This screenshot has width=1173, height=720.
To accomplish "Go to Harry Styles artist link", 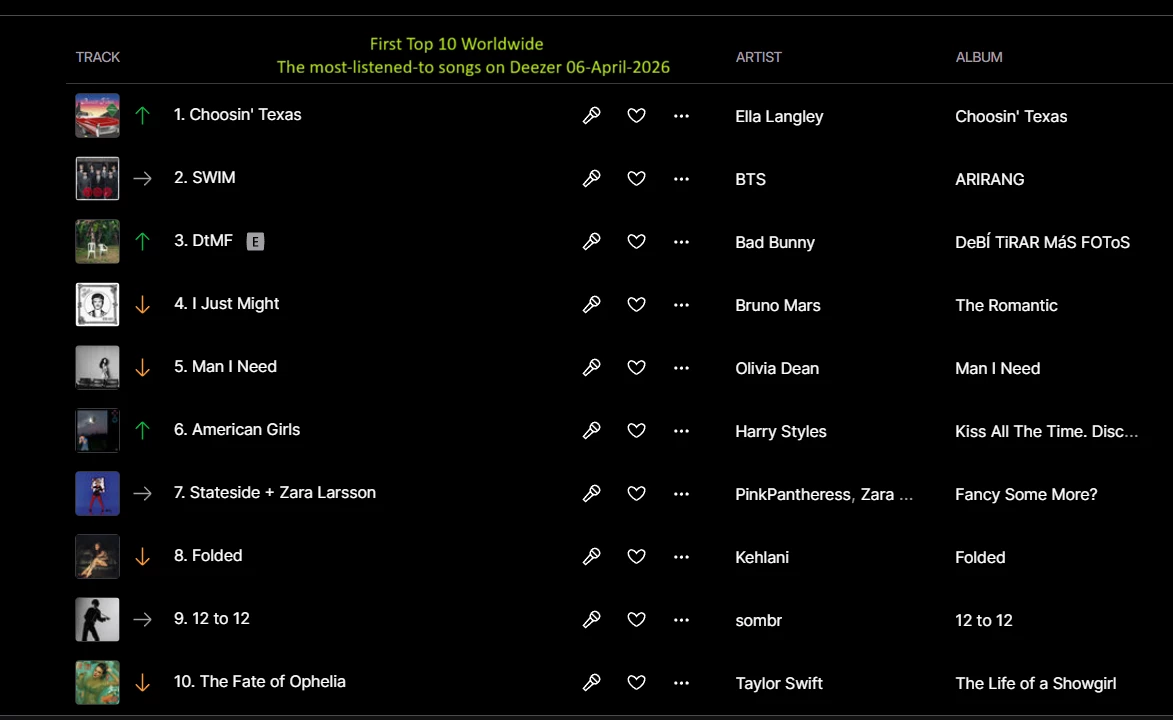I will click(x=780, y=431).
